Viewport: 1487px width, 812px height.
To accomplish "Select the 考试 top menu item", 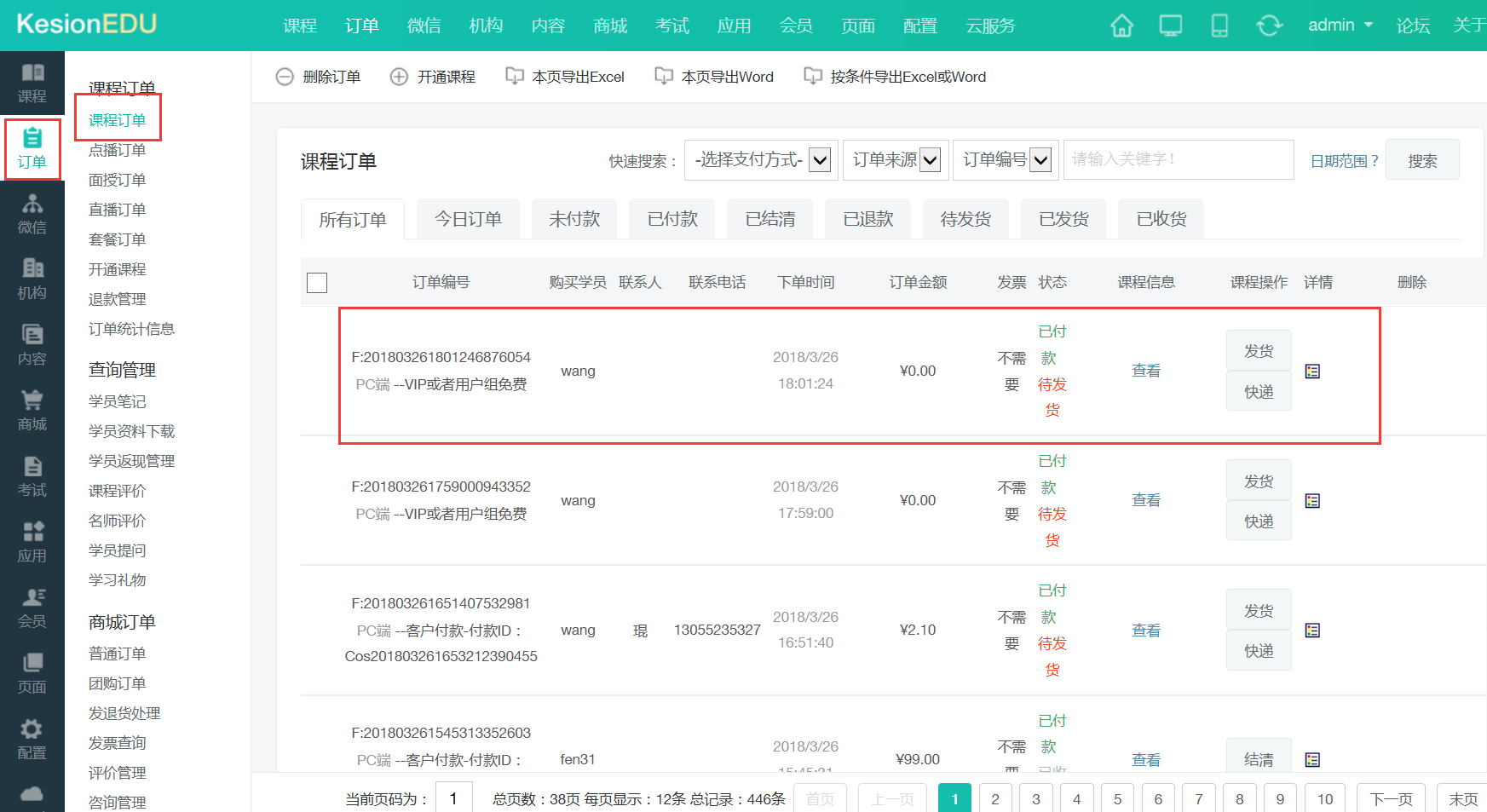I will [x=671, y=26].
